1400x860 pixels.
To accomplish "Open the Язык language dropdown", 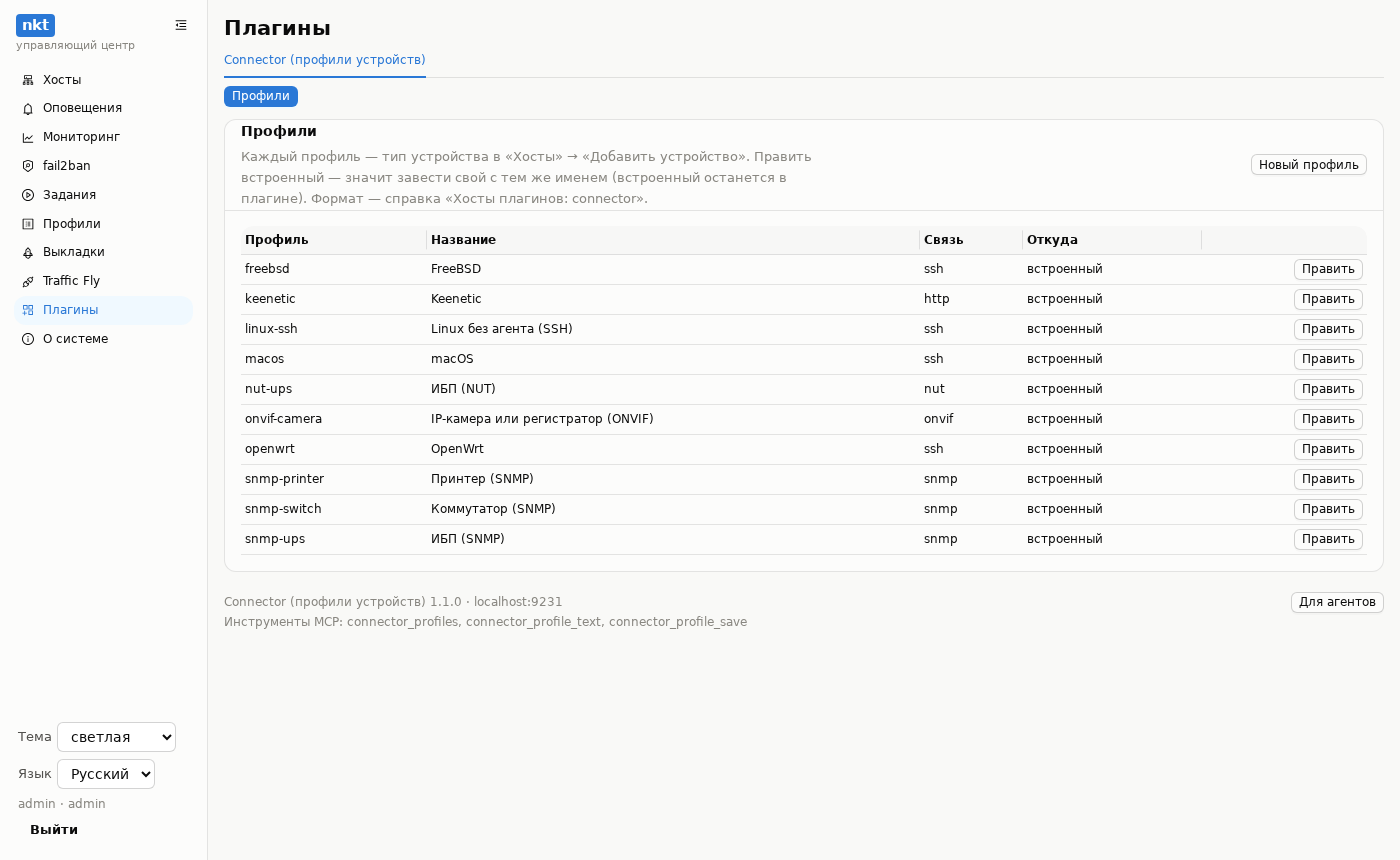I will [106, 774].
